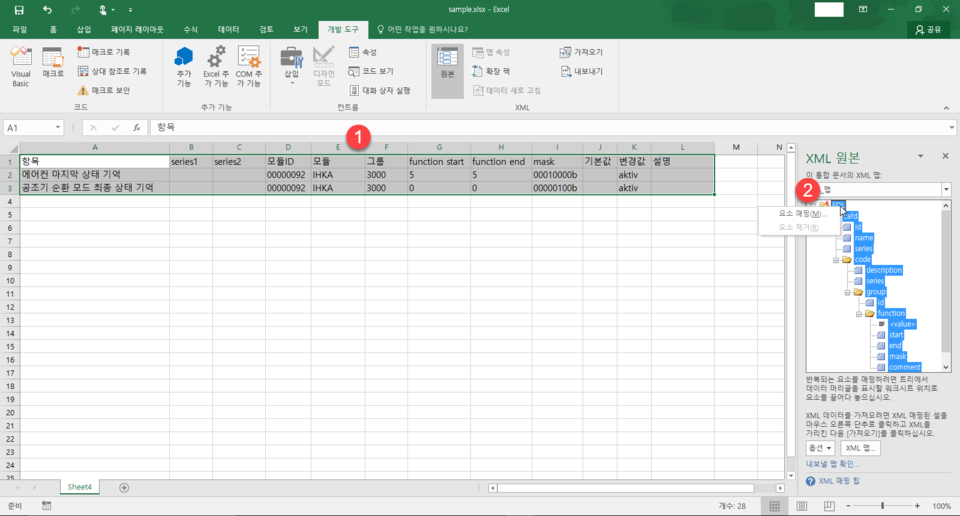Open COM 추가 기능 dialog
This screenshot has height=516, width=960.
(249, 67)
